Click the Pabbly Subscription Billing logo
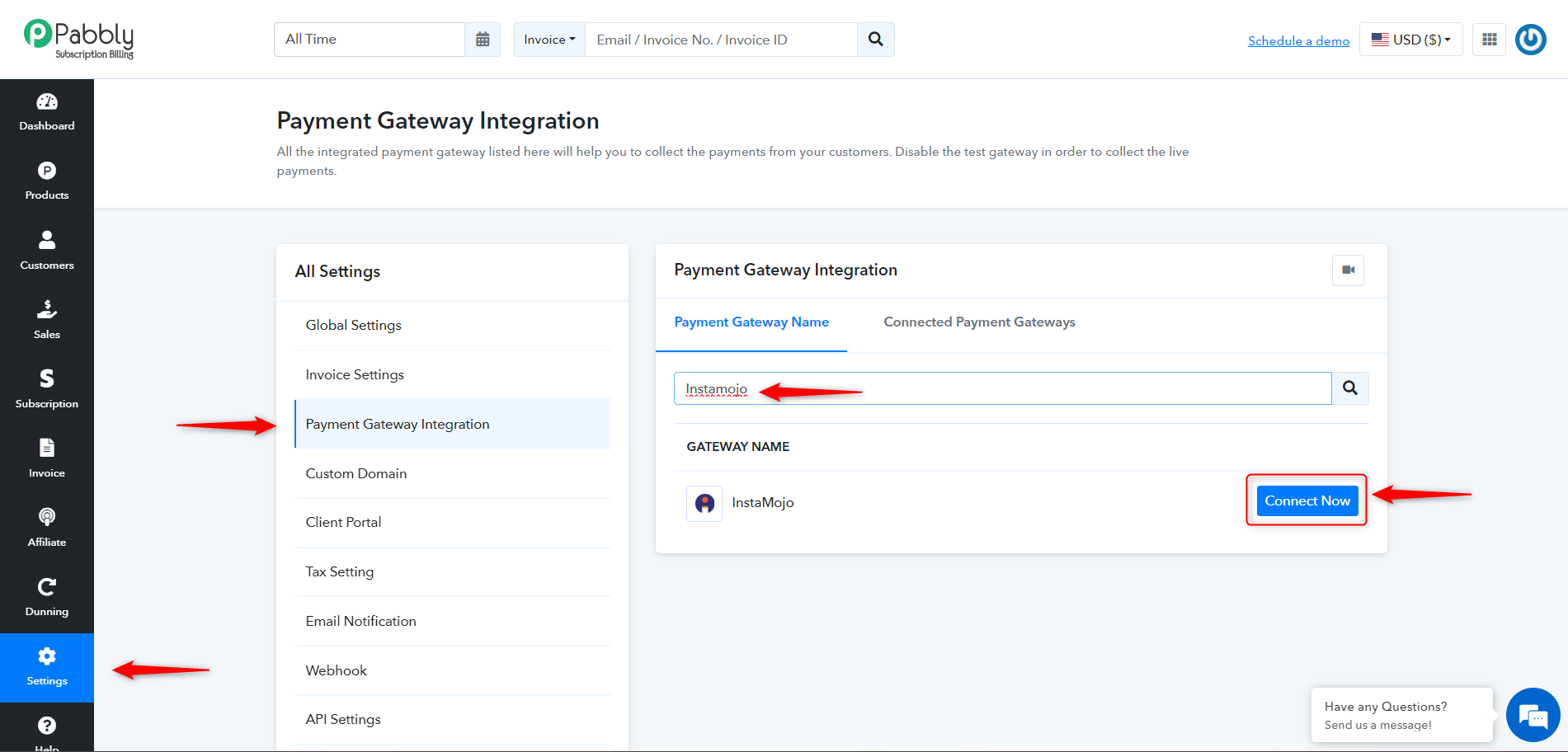This screenshot has width=1568, height=752. 79,39
